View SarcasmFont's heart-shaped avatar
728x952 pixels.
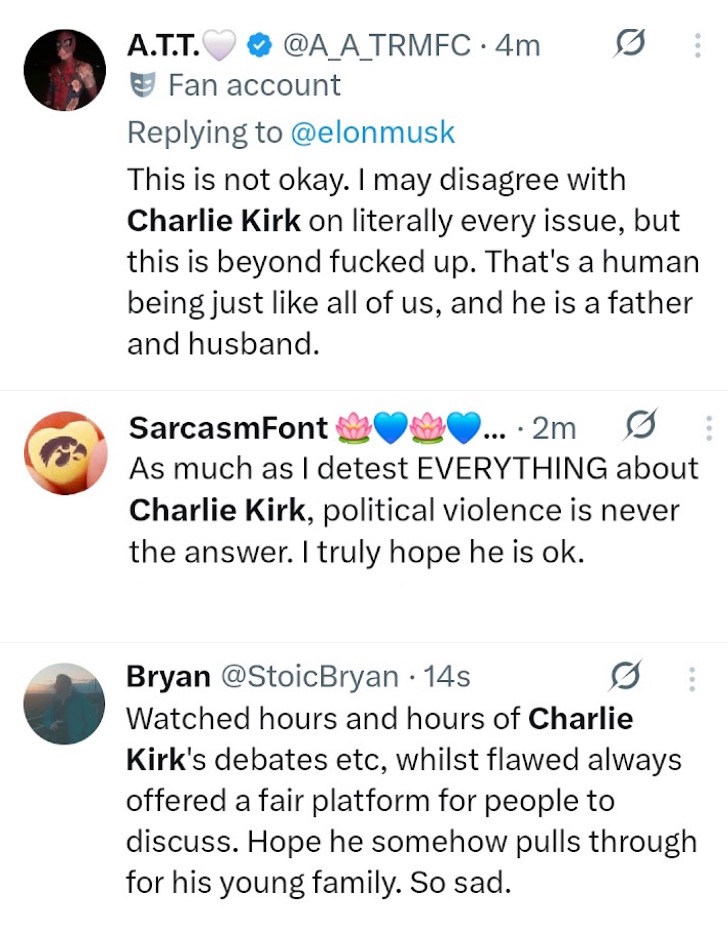(65, 453)
